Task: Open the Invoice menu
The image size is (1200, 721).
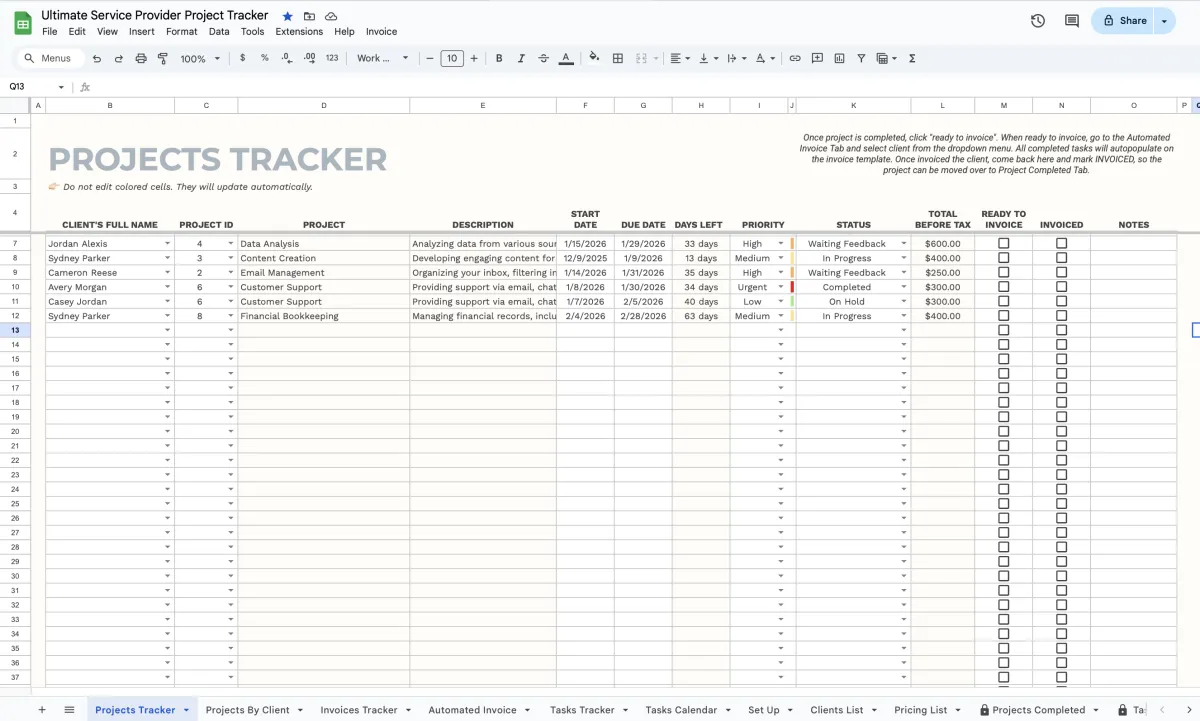Action: 381,32
